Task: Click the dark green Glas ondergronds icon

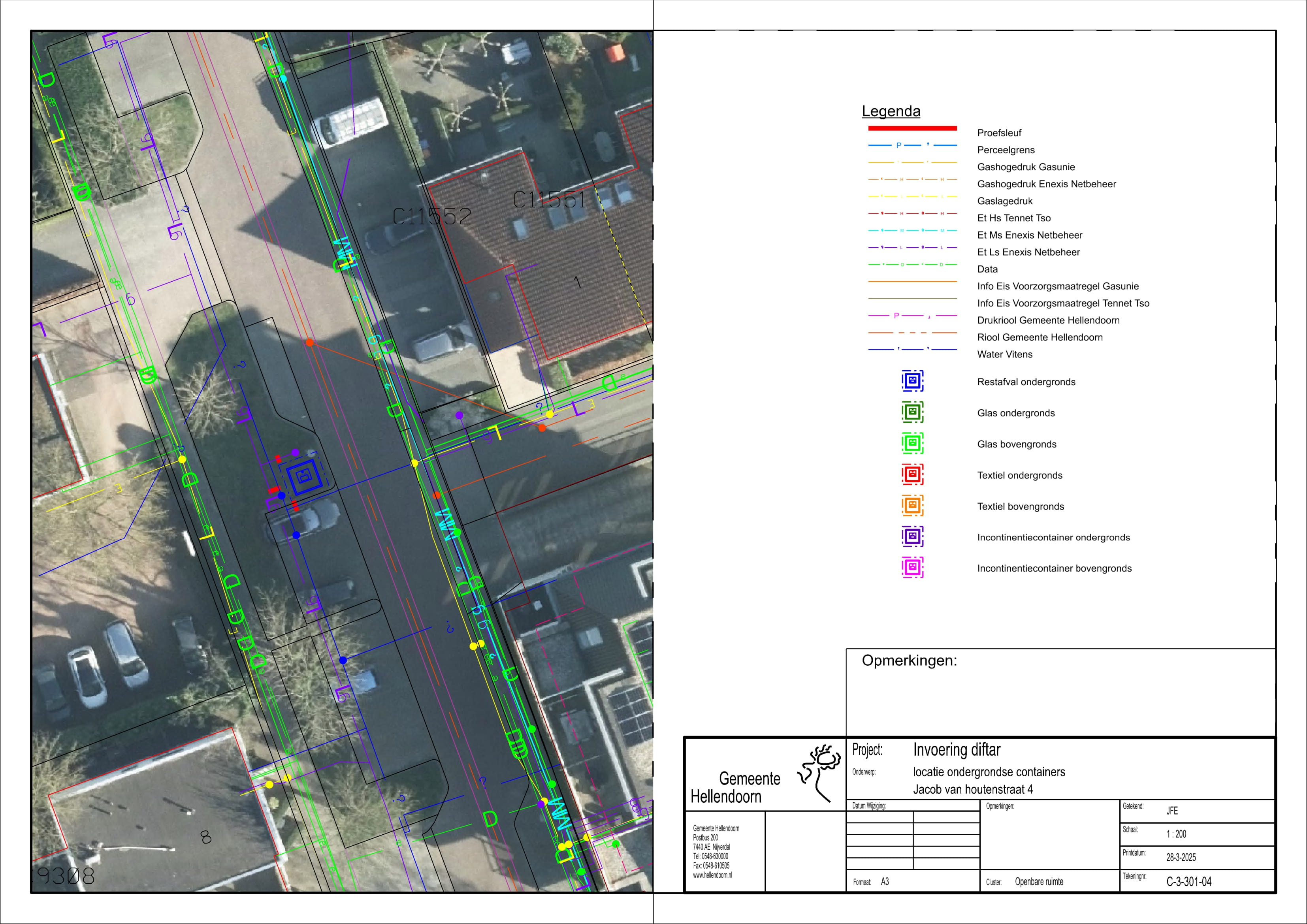Action: pyautogui.click(x=912, y=412)
